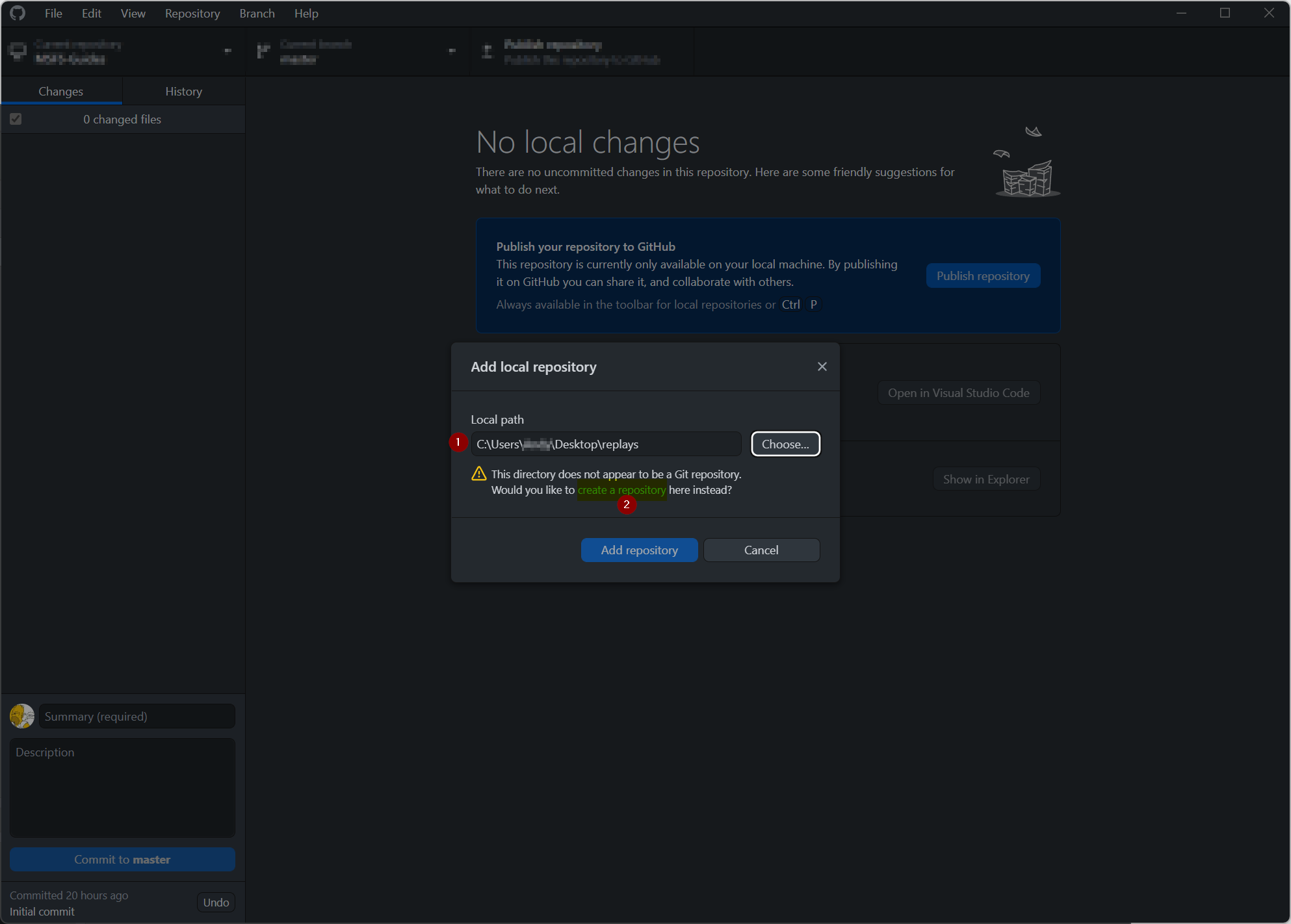
Task: Open the View menu
Action: tap(133, 13)
